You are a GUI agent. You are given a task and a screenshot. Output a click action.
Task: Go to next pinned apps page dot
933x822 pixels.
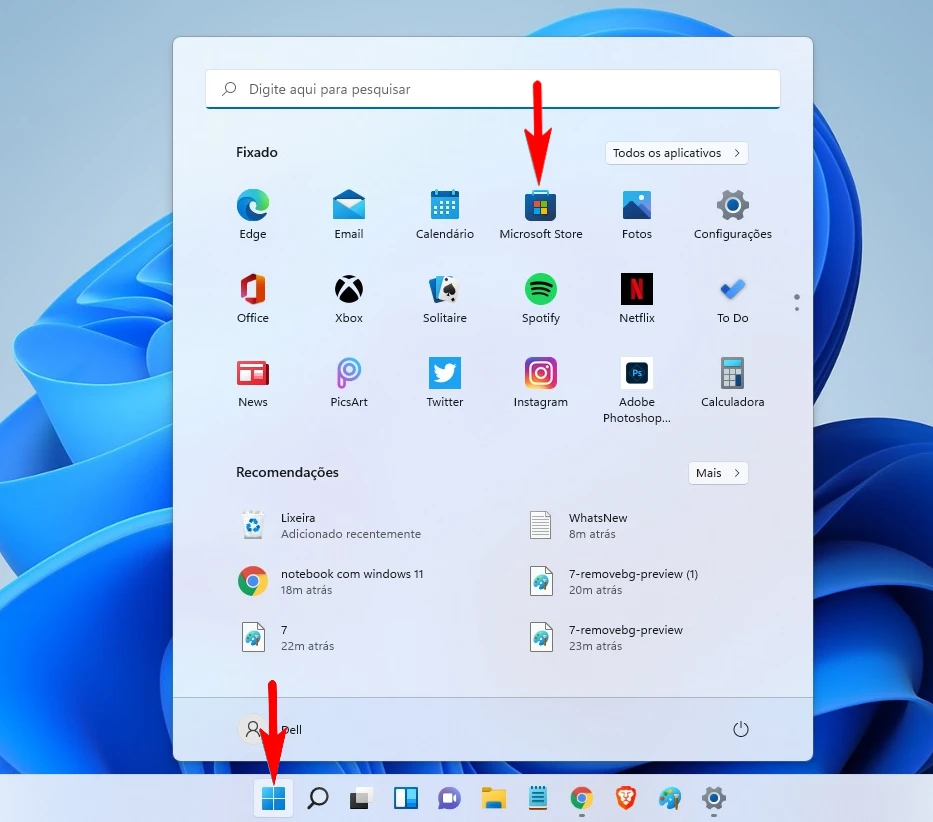coord(797,309)
